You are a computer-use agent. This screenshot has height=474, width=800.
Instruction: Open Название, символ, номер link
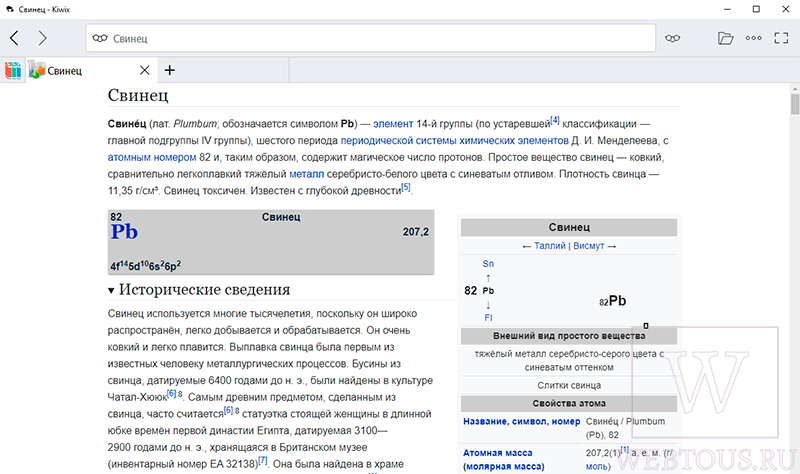521,421
